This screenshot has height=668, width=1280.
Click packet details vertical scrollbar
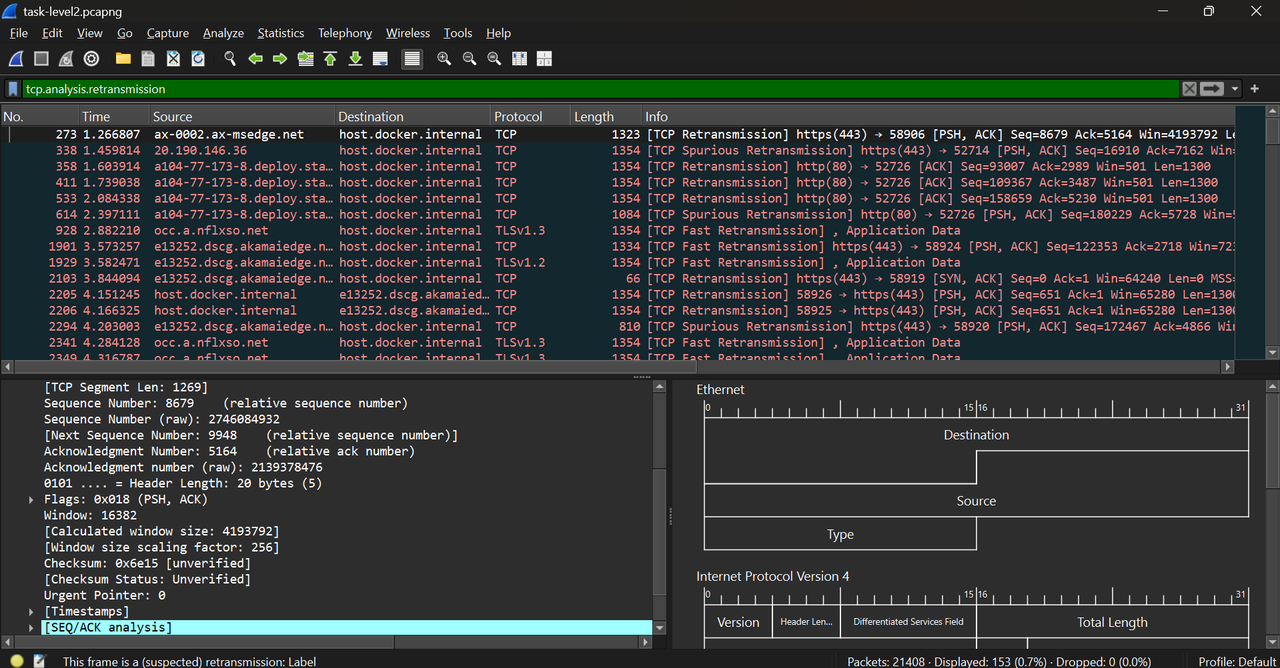point(659,506)
